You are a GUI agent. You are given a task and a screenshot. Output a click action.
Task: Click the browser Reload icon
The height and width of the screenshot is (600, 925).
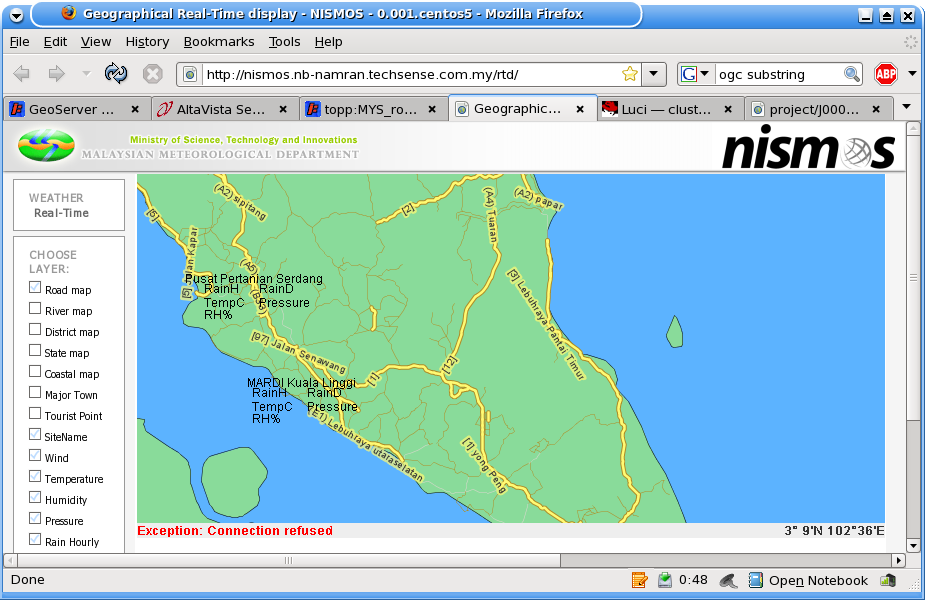(116, 74)
